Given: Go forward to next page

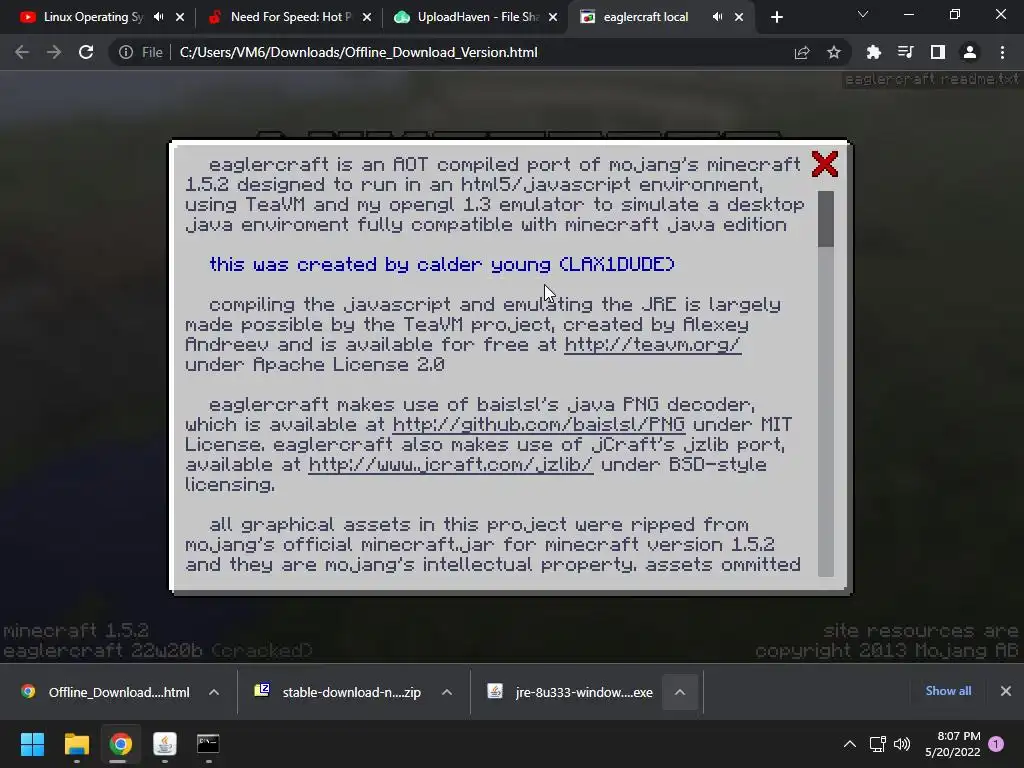Looking at the screenshot, I should click(54, 52).
